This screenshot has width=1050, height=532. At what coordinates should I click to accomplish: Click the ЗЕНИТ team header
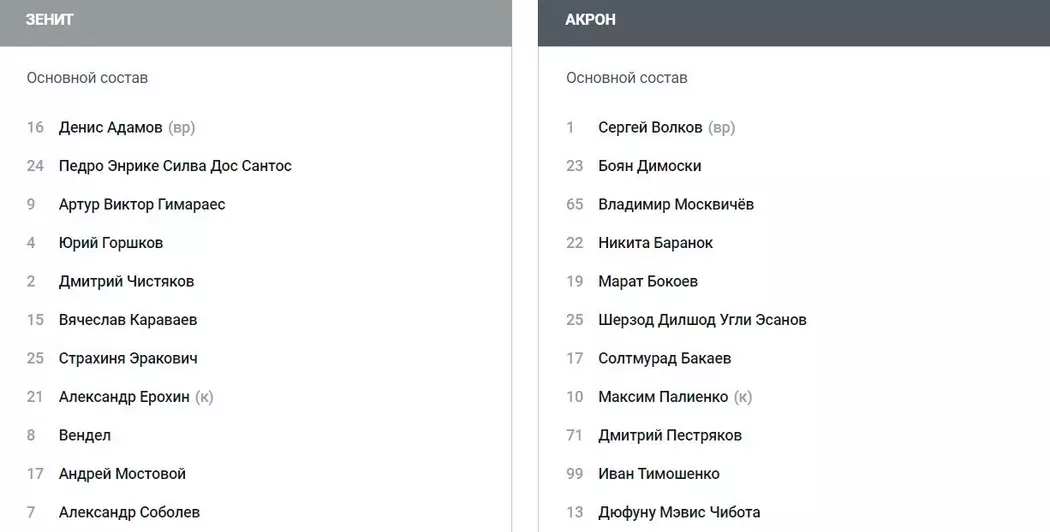pos(50,20)
